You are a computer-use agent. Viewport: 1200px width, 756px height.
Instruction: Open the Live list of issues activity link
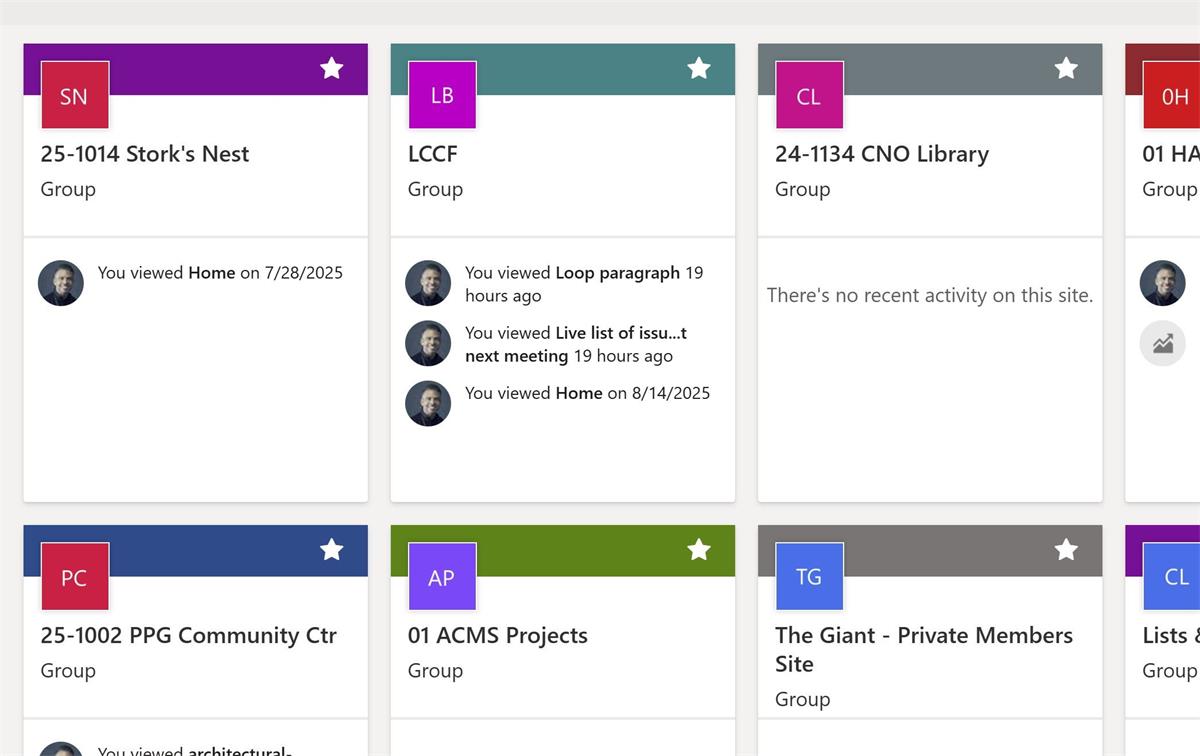[620, 333]
